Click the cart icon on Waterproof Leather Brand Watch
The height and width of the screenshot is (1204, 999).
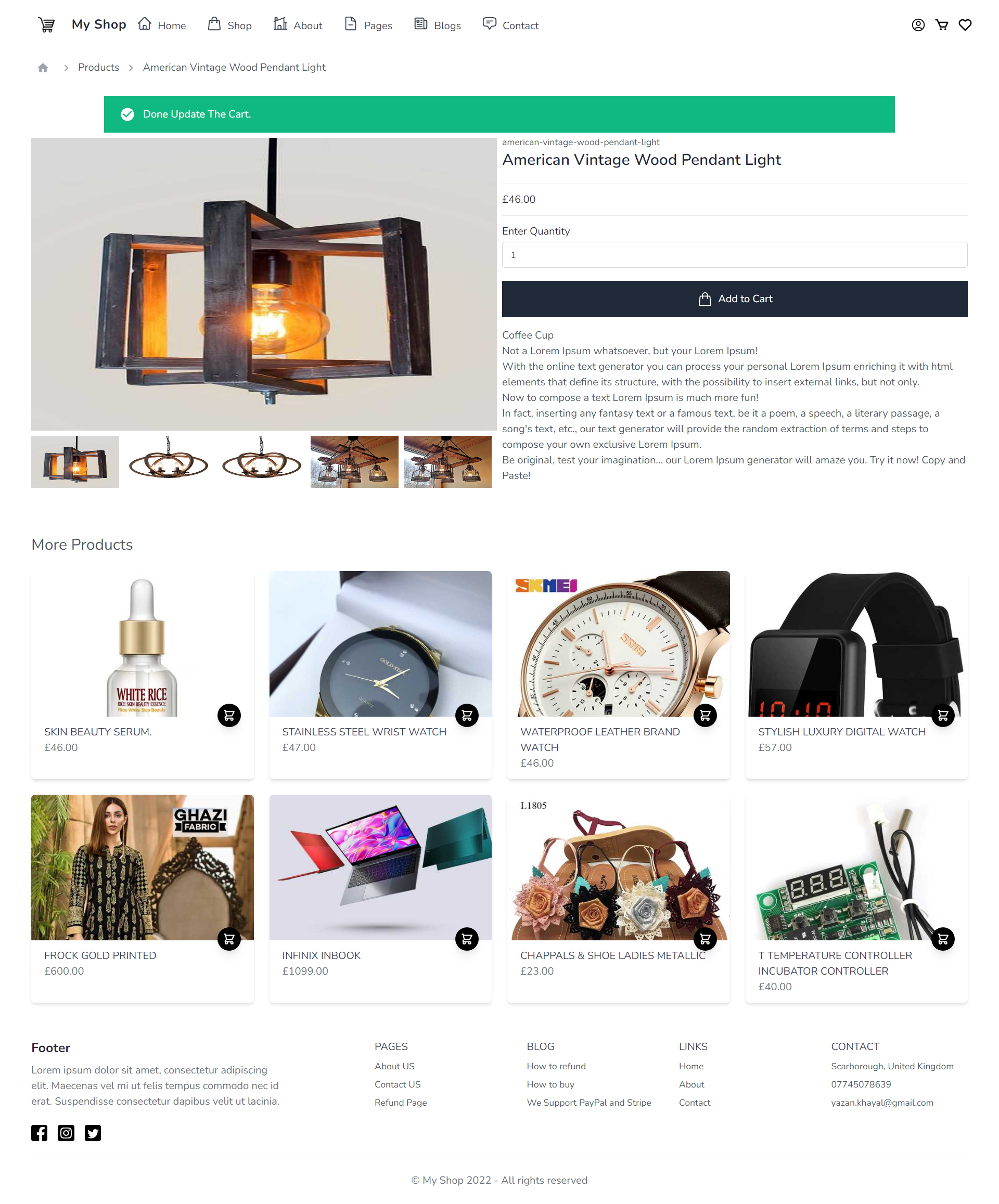point(706,714)
